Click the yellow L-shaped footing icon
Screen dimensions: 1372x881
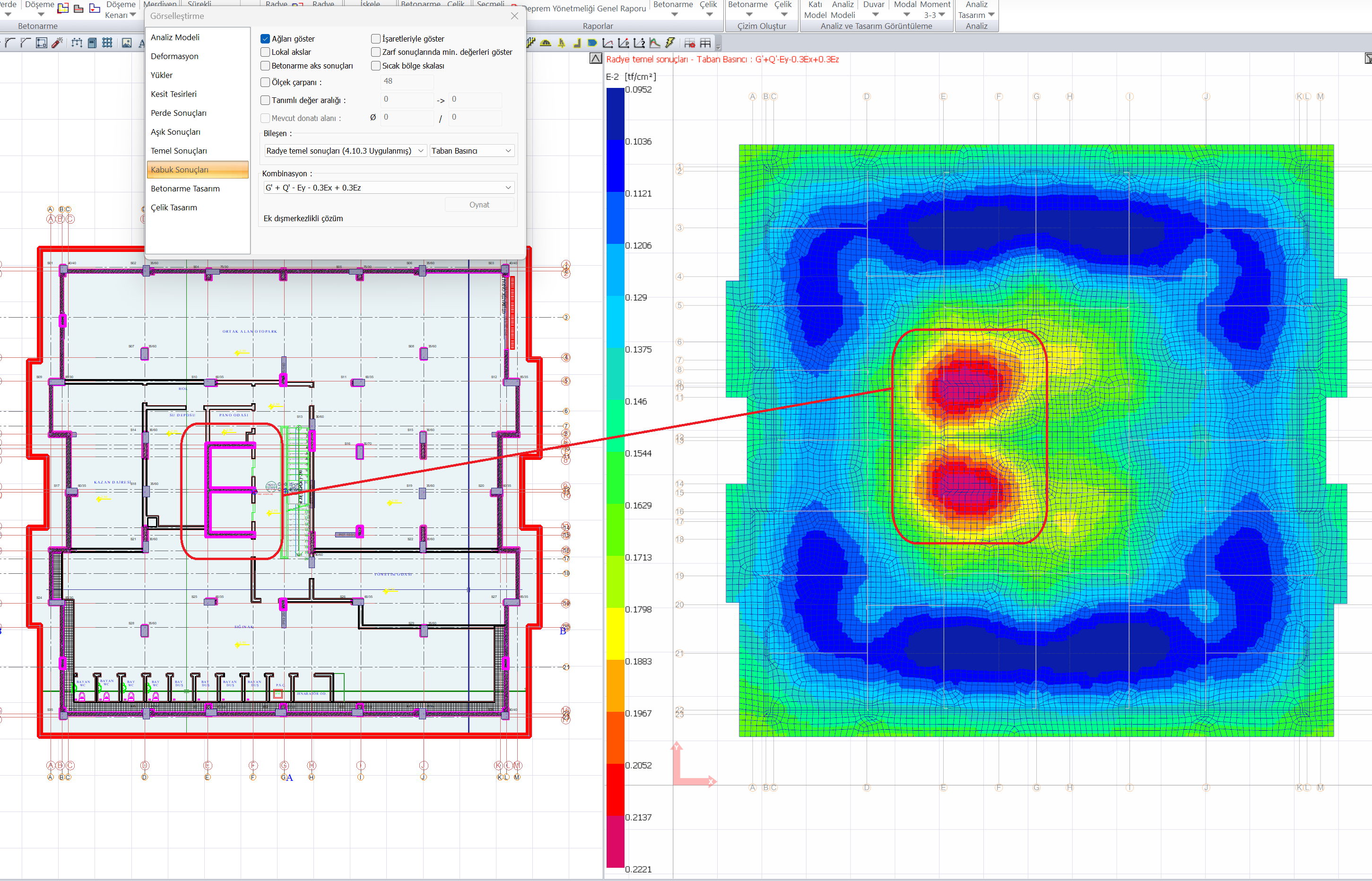point(577,43)
